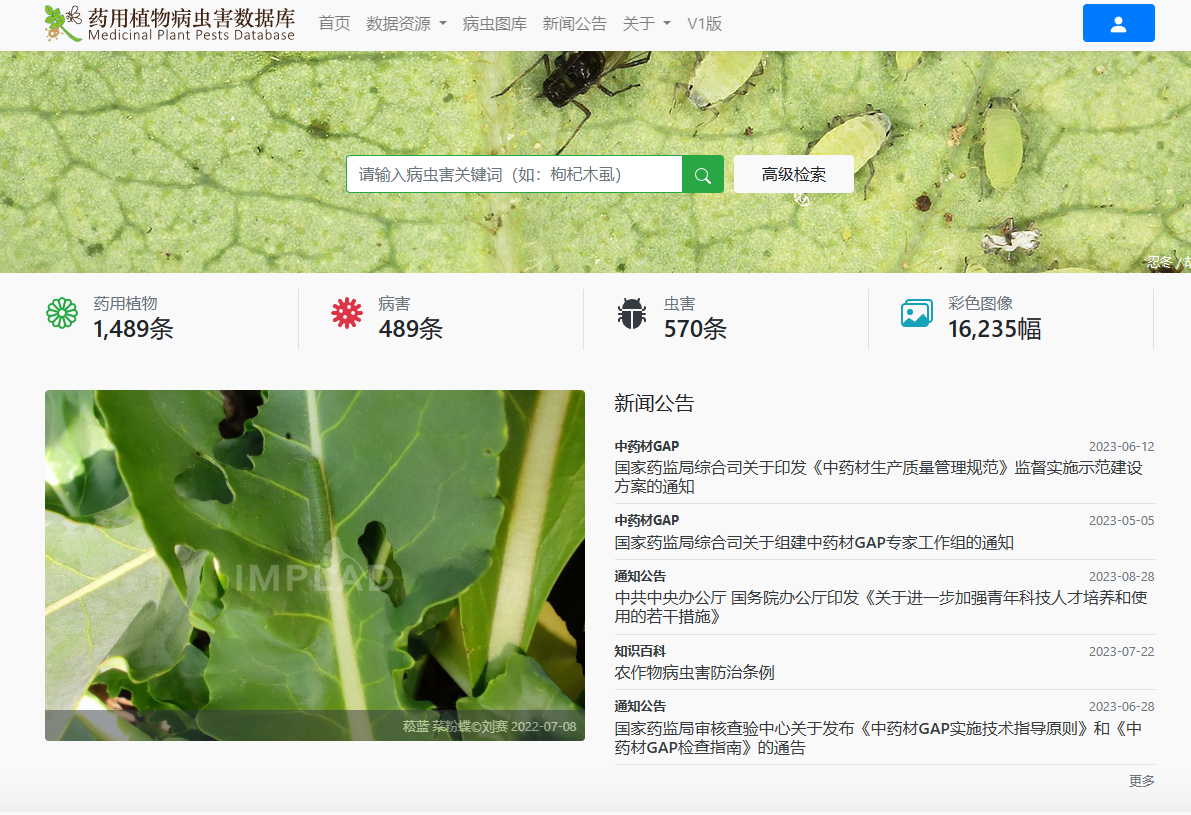Click the 知识百科 category label
Screen dimensions: 1191x815
point(640,651)
